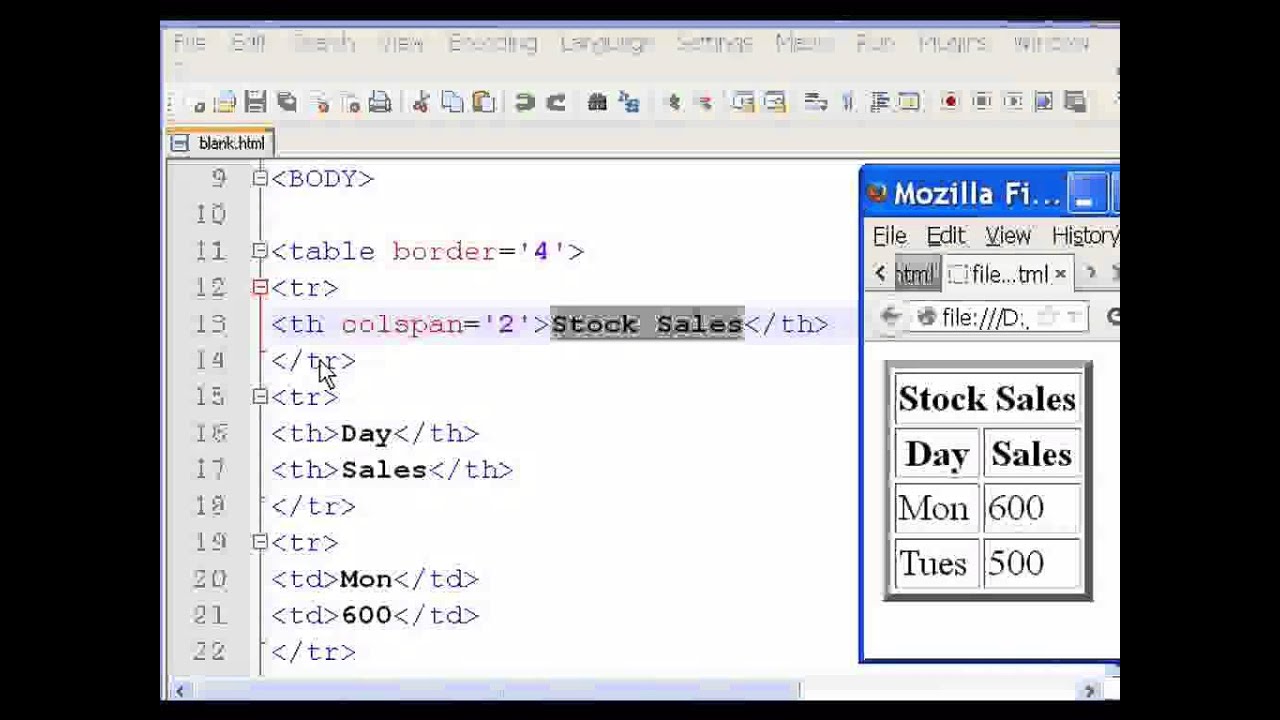
Task: Open the Language menu
Action: [607, 43]
